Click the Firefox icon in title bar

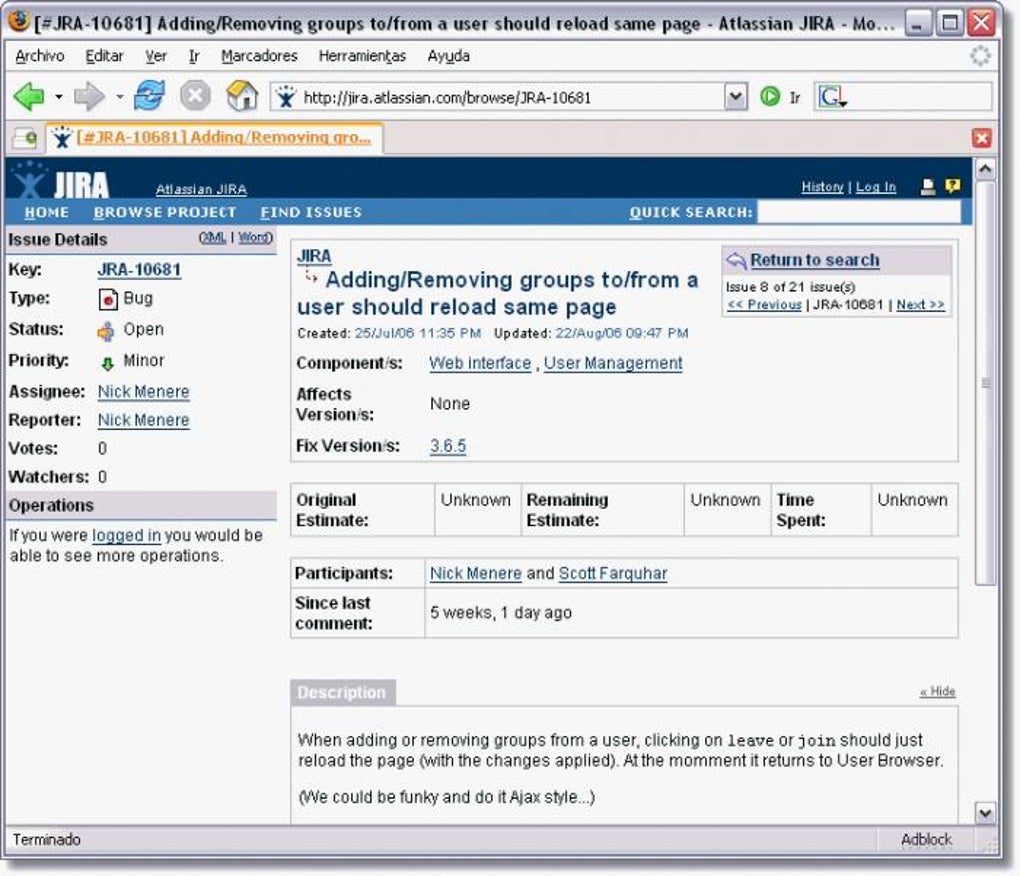click(x=18, y=21)
